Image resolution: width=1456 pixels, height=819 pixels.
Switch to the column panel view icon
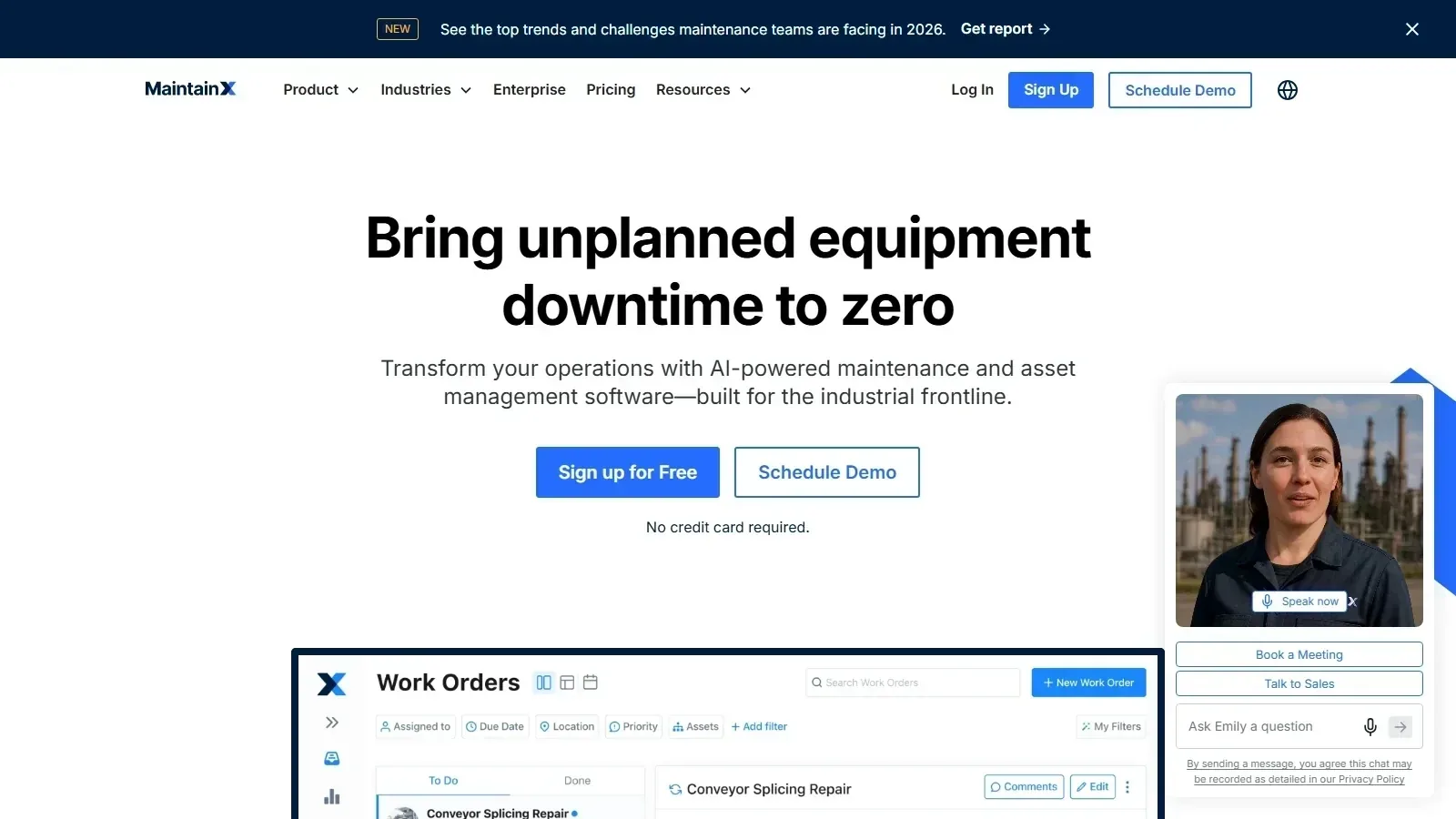point(544,682)
